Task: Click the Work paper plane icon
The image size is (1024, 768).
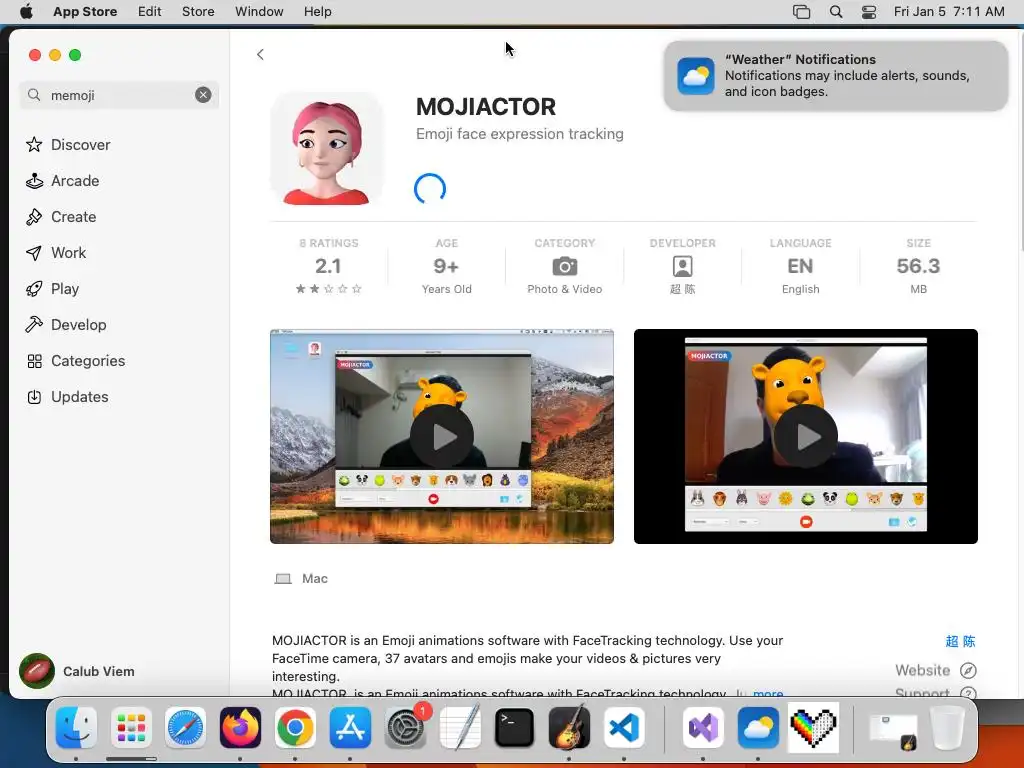Action: (x=34, y=253)
